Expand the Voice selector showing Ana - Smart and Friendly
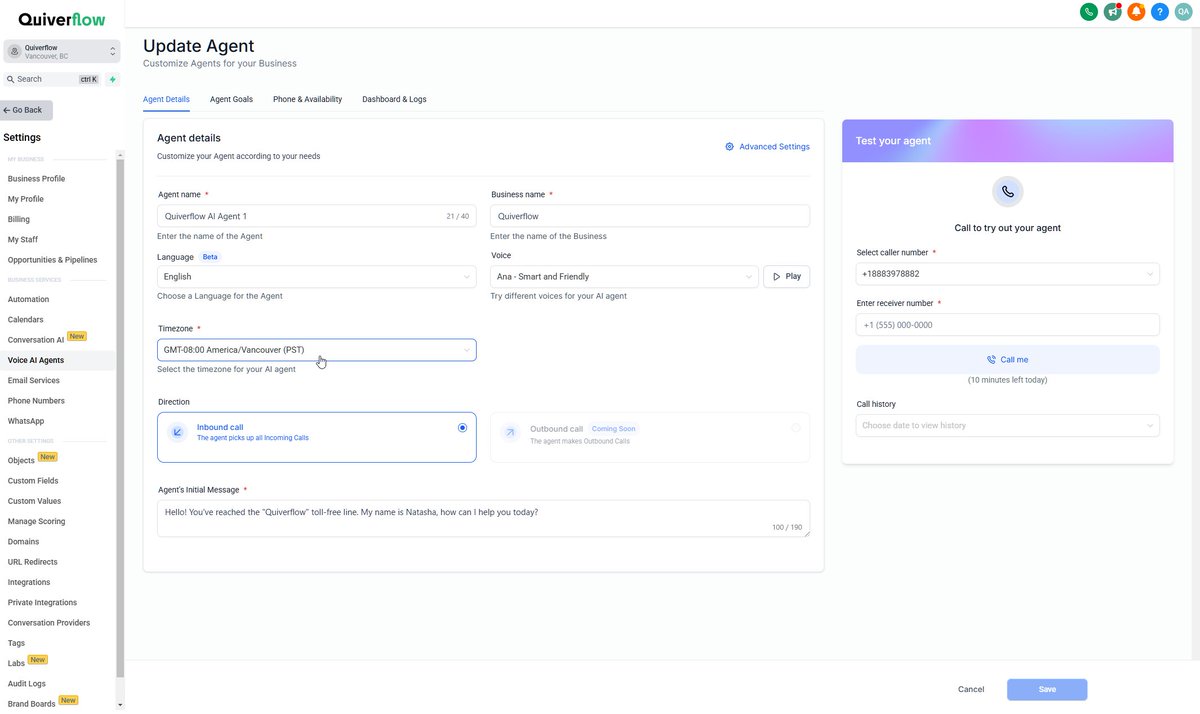The image size is (1200, 714). point(624,276)
